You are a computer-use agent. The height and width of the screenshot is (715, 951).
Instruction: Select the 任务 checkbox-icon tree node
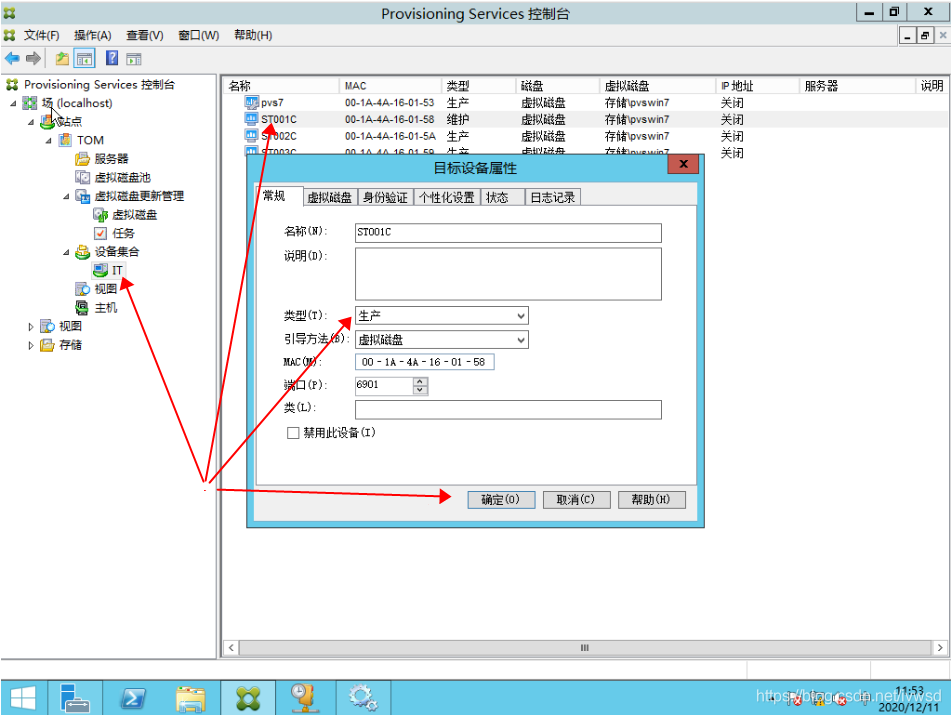coord(122,233)
